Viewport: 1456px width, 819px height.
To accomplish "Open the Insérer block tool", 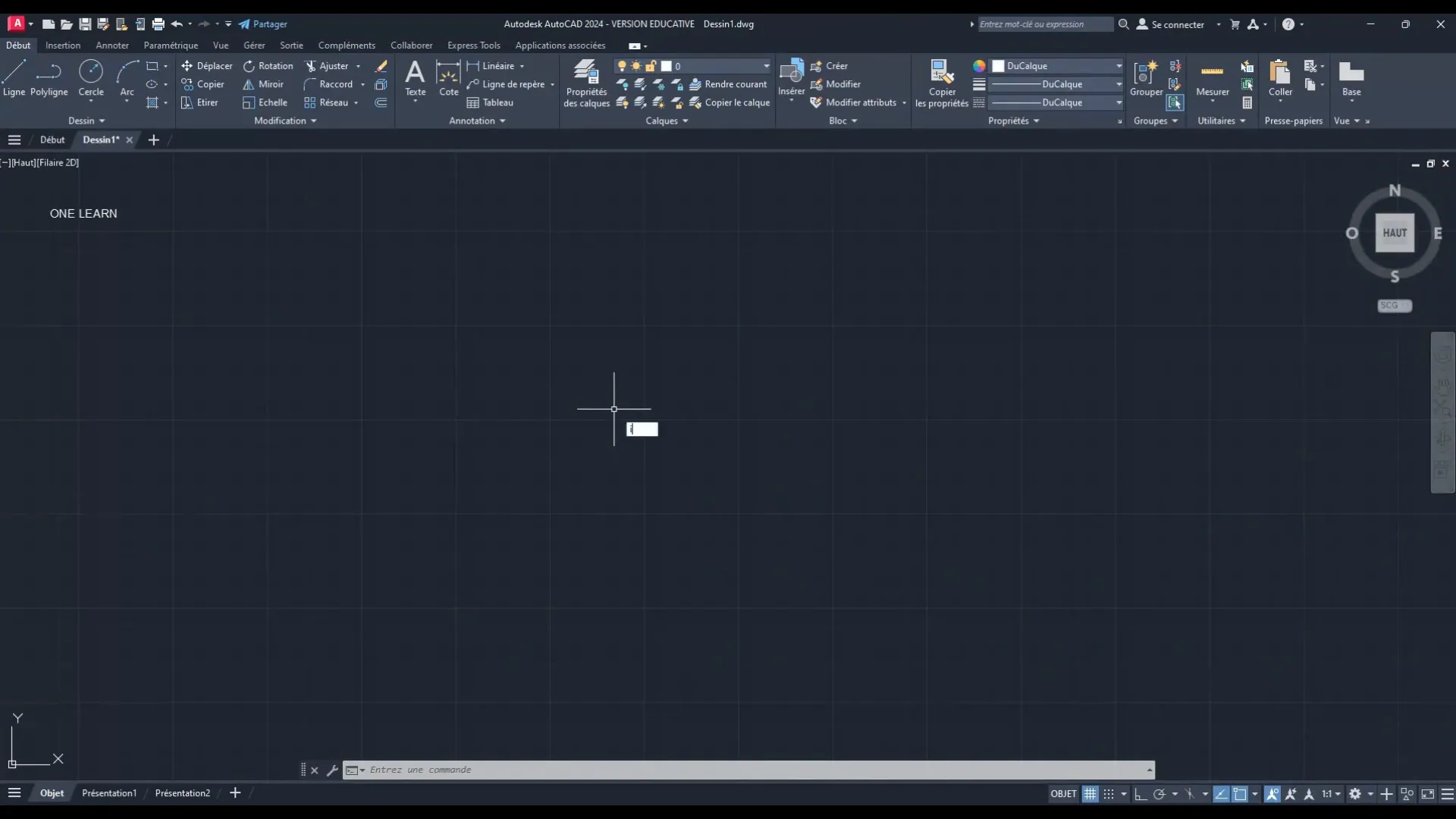I will click(x=791, y=78).
